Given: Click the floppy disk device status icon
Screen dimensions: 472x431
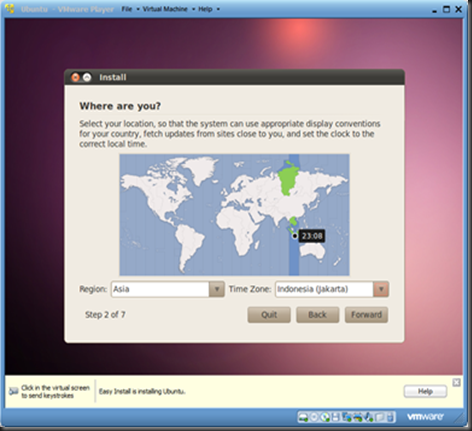Looking at the screenshot, I should coord(336,417).
